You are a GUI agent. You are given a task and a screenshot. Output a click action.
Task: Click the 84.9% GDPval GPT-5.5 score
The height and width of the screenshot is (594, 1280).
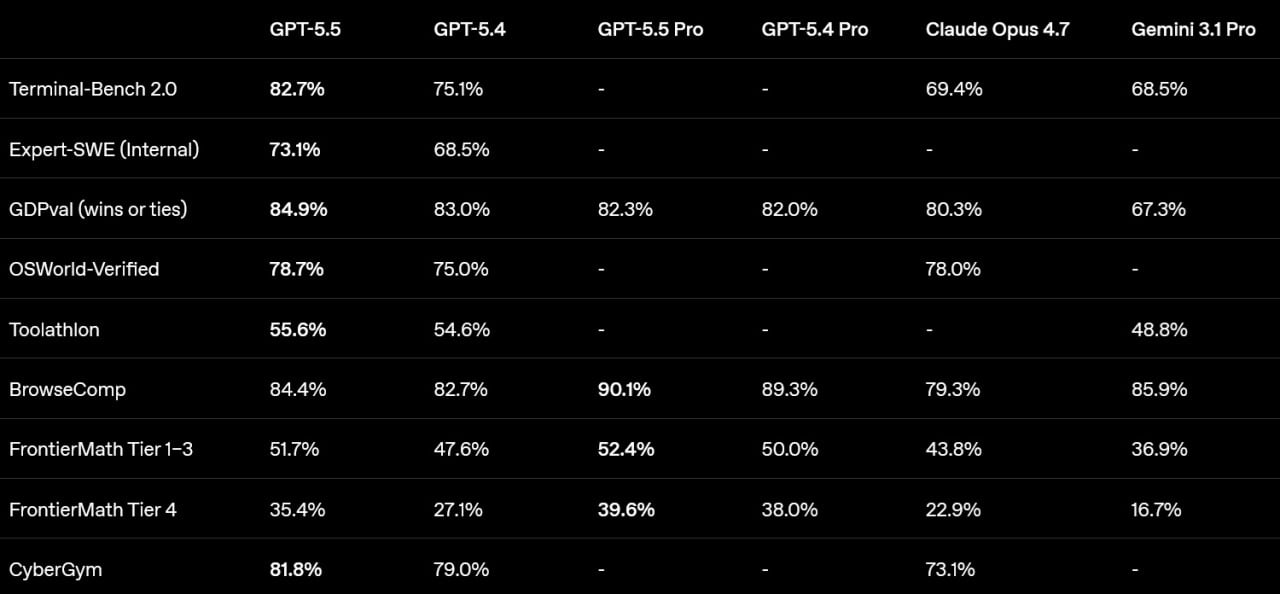[298, 209]
